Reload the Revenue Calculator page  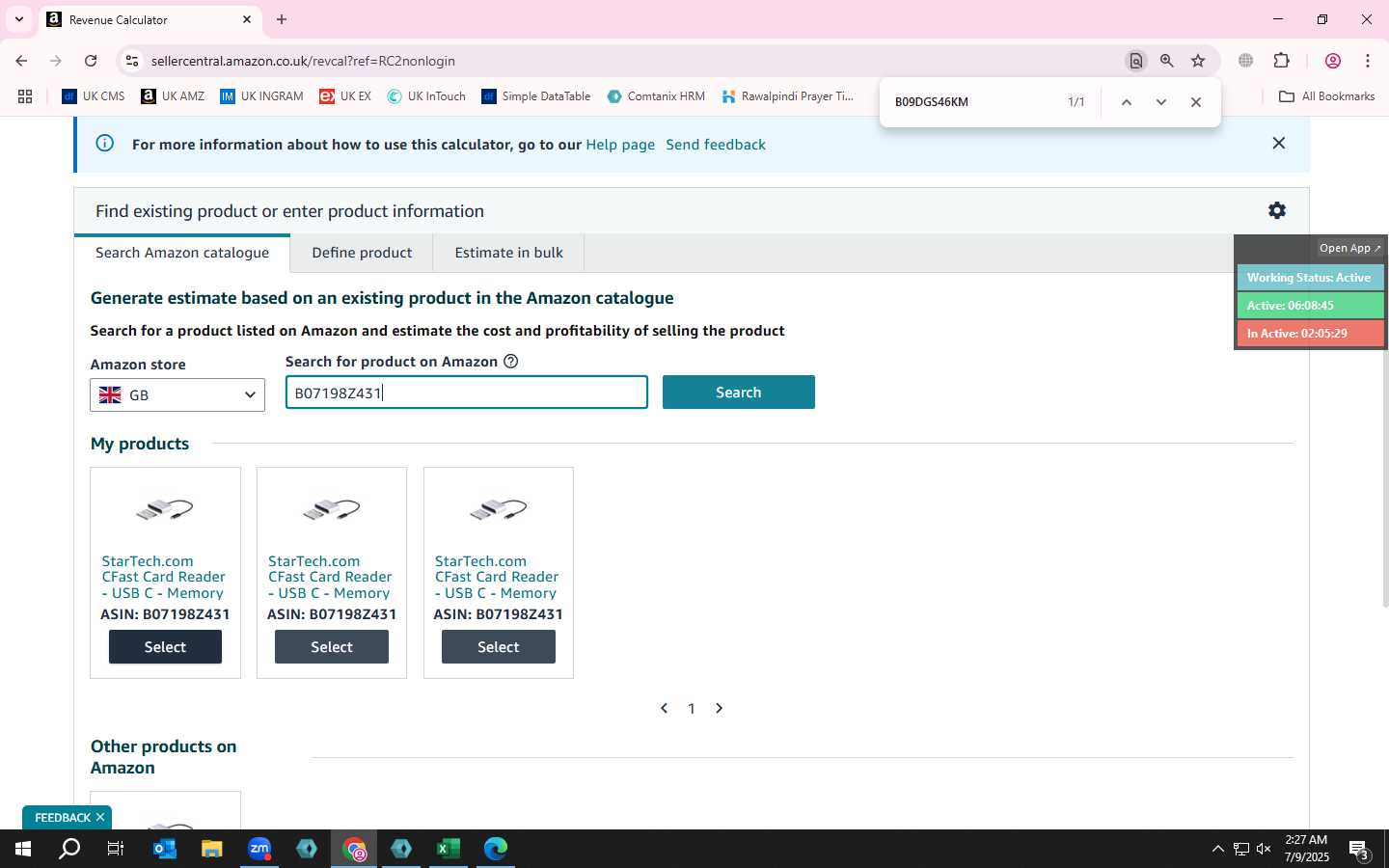click(91, 61)
